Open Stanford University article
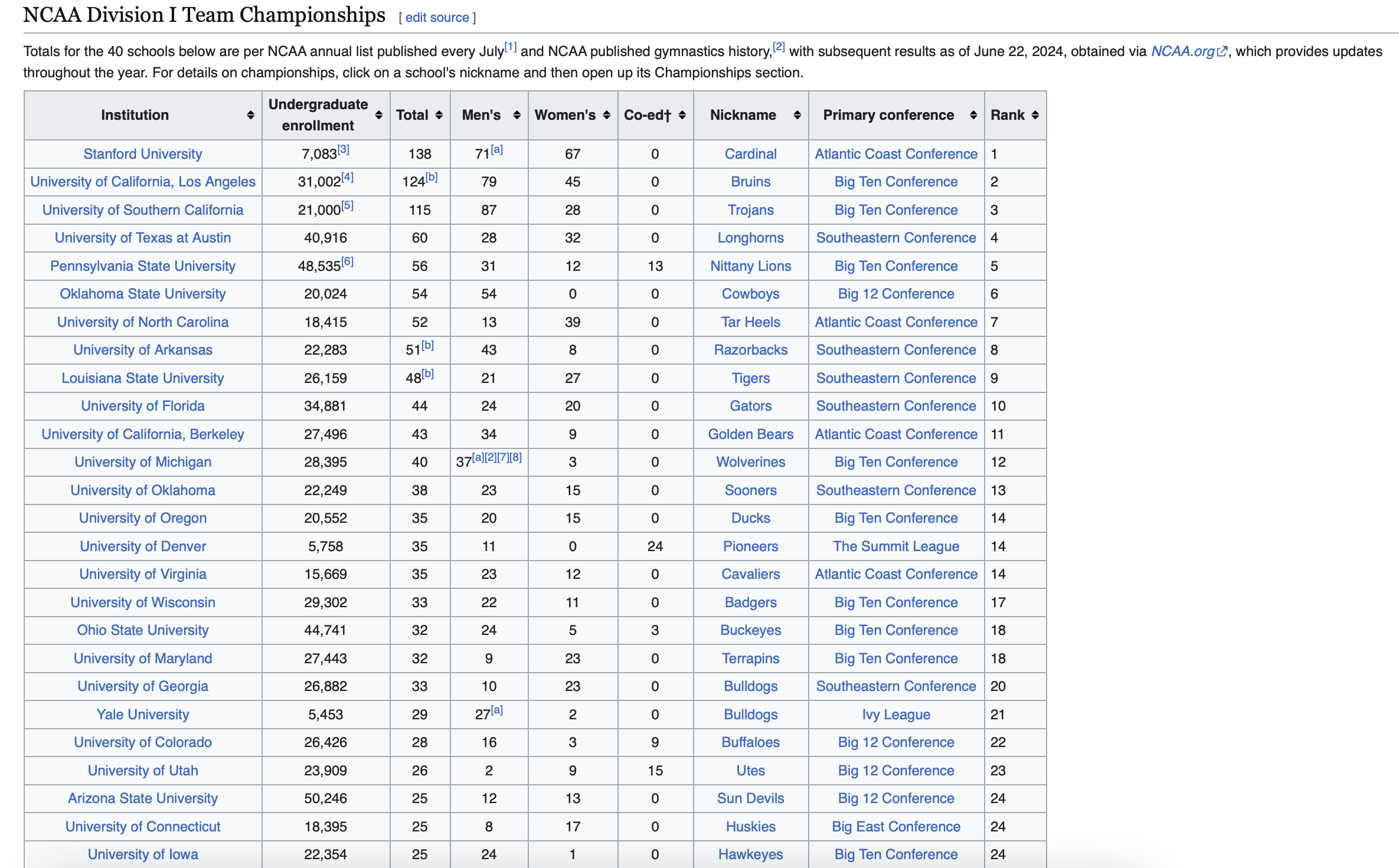 coord(143,154)
